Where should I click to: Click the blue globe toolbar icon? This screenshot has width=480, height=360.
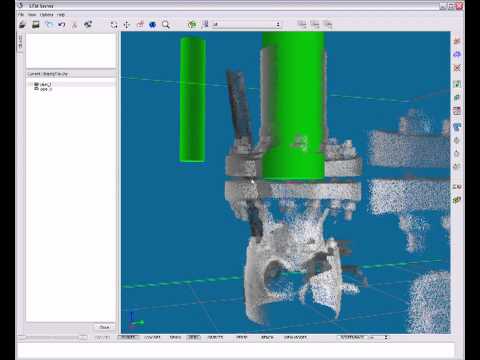click(153, 24)
